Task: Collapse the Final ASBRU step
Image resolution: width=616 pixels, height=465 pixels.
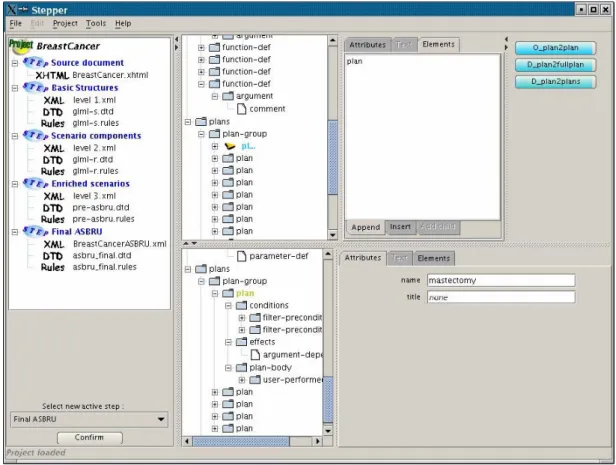Action: [15, 232]
